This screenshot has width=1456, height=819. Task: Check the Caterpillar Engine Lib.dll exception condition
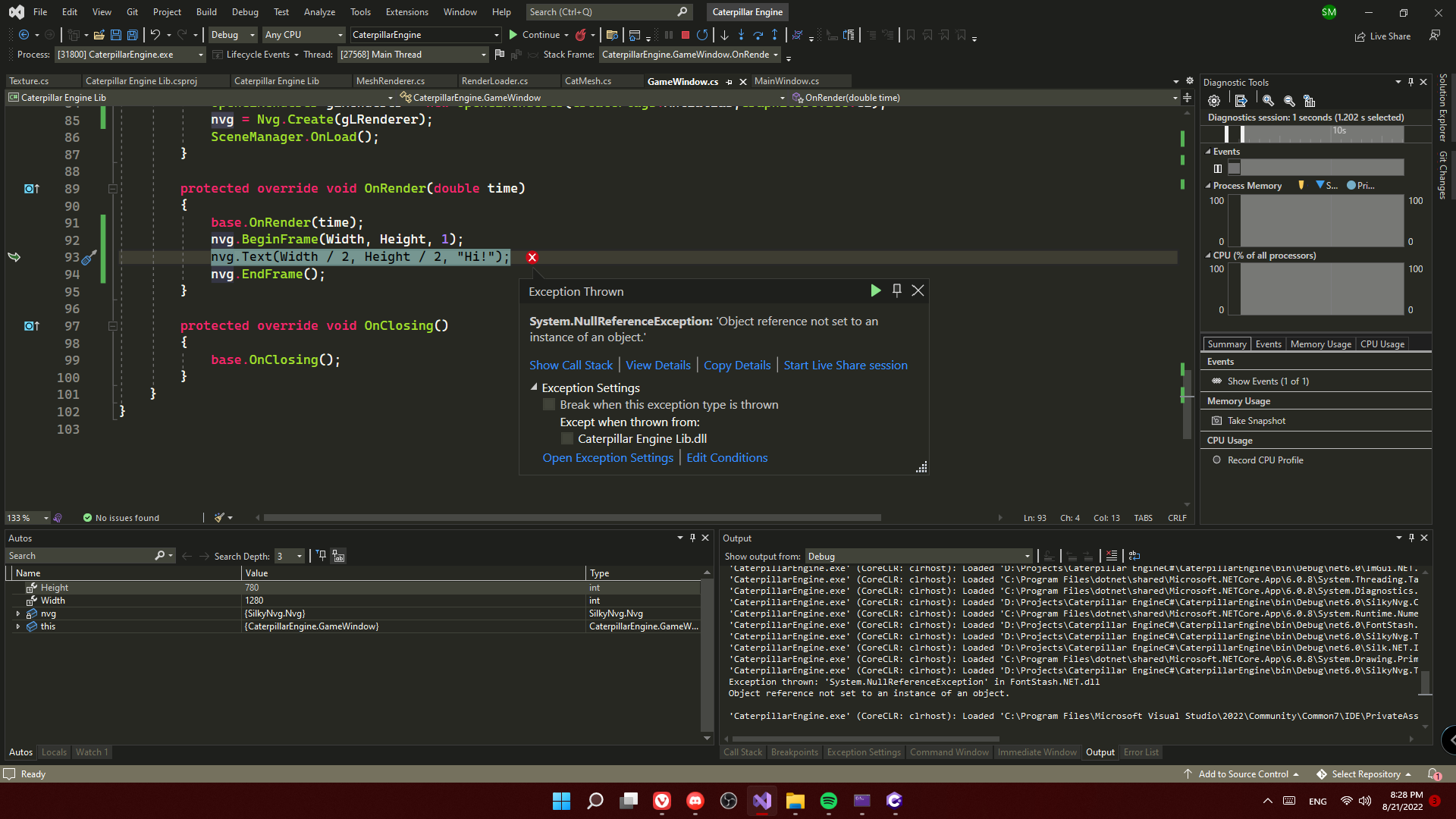[x=566, y=438]
